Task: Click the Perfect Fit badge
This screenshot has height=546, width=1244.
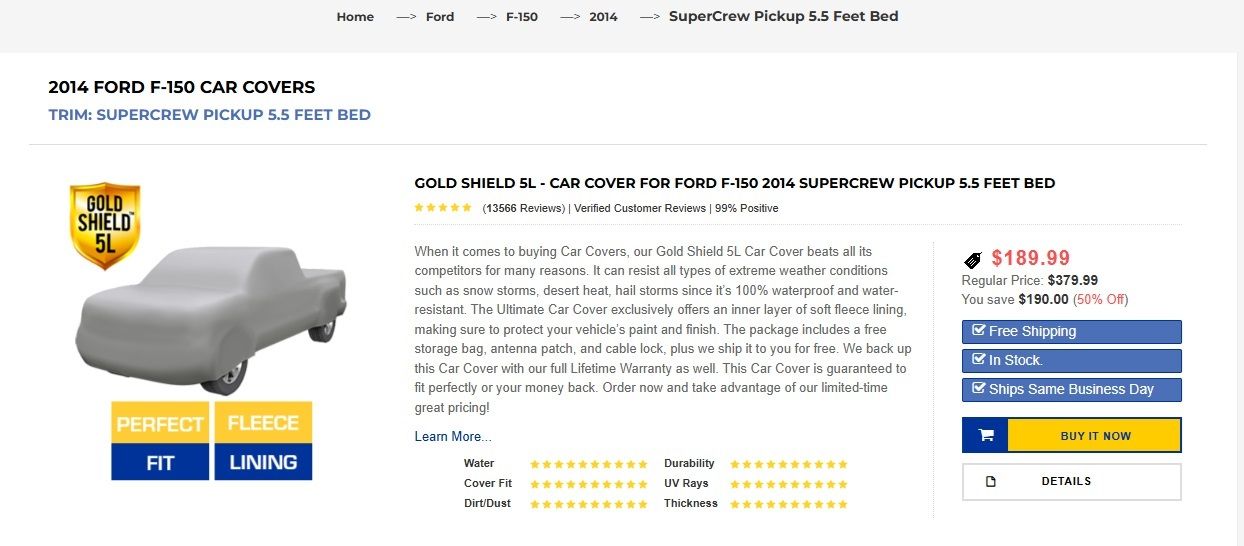Action: pos(160,441)
